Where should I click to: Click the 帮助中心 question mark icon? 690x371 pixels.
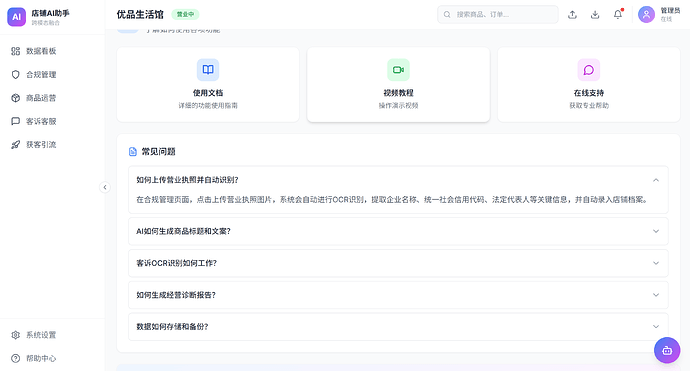tap(15, 358)
